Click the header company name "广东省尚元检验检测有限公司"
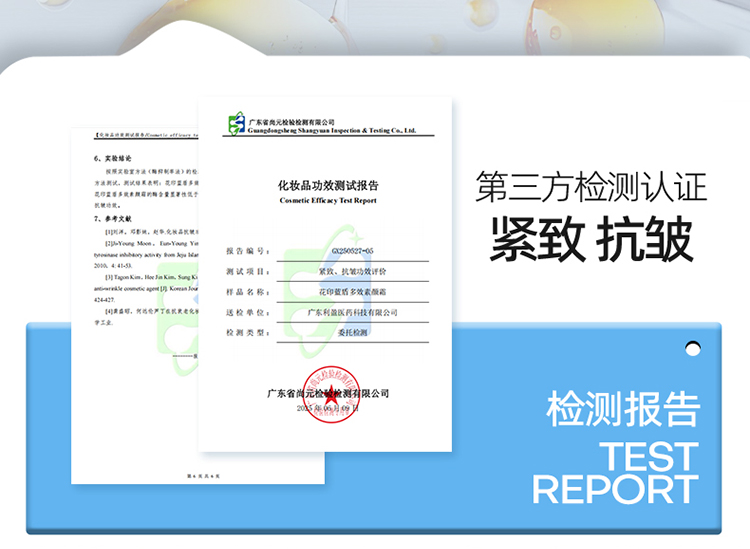 pyautogui.click(x=291, y=122)
